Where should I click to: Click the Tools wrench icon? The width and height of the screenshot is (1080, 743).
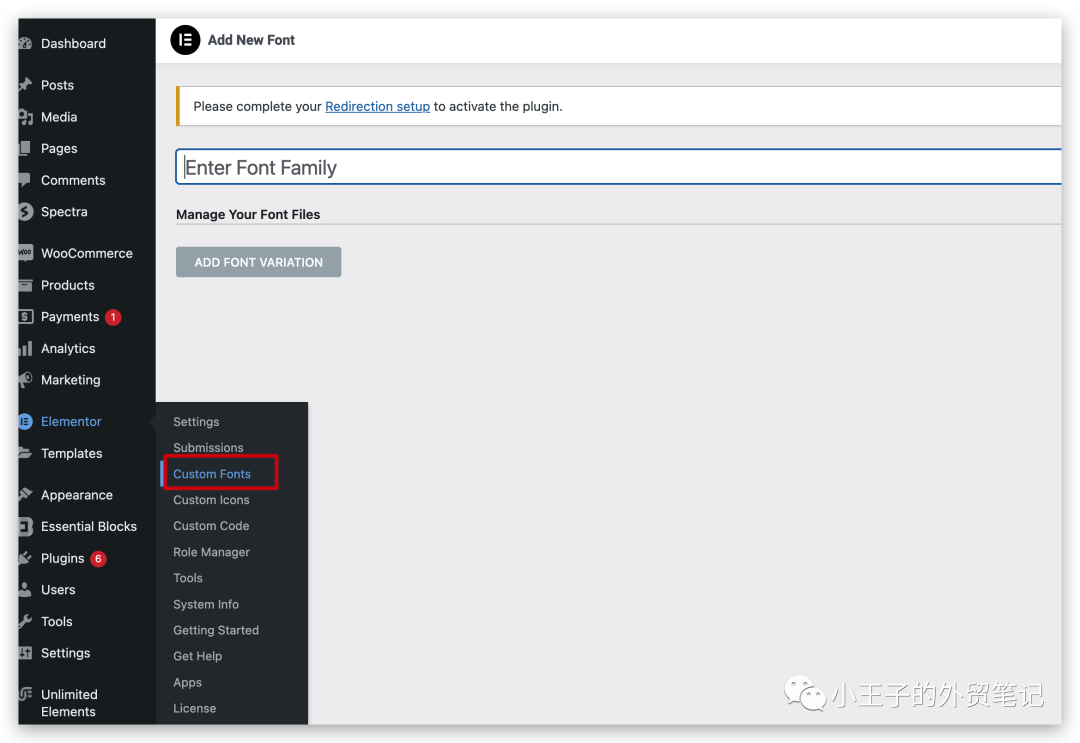(x=25, y=621)
